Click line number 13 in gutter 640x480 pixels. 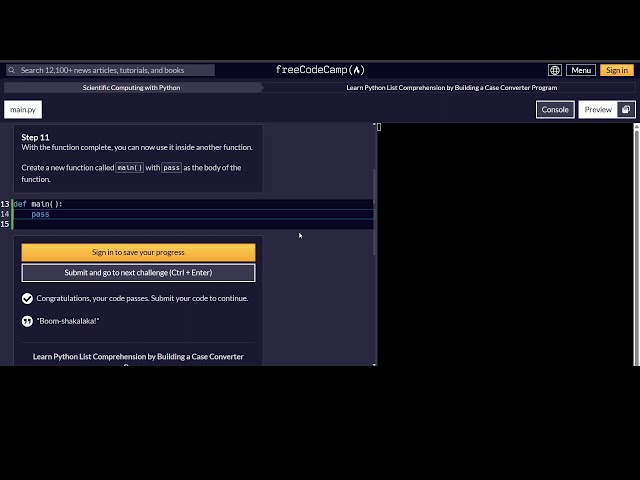click(x=5, y=204)
